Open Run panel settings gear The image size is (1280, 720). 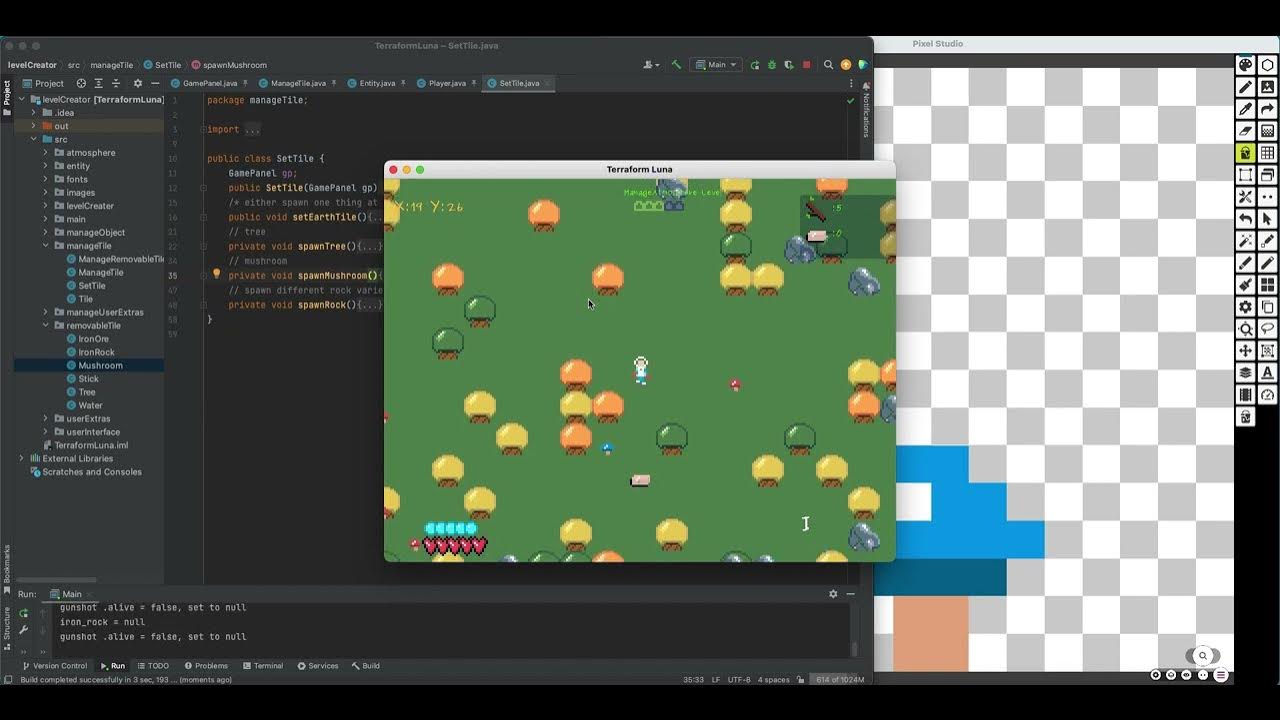(833, 594)
